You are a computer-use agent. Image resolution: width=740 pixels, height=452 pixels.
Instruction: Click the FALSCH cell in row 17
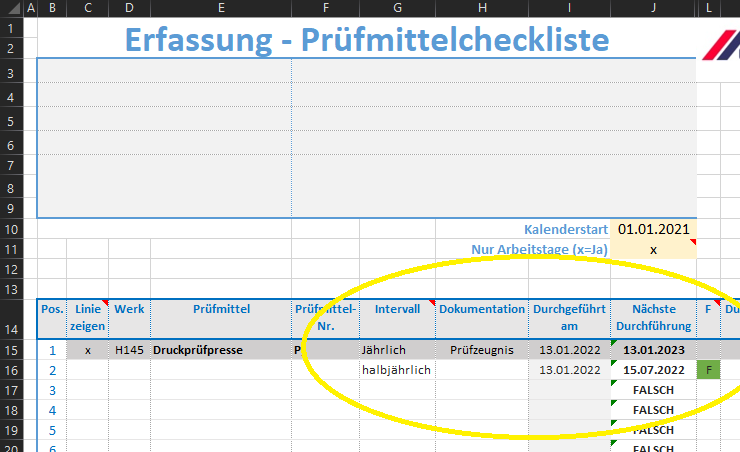coord(653,390)
